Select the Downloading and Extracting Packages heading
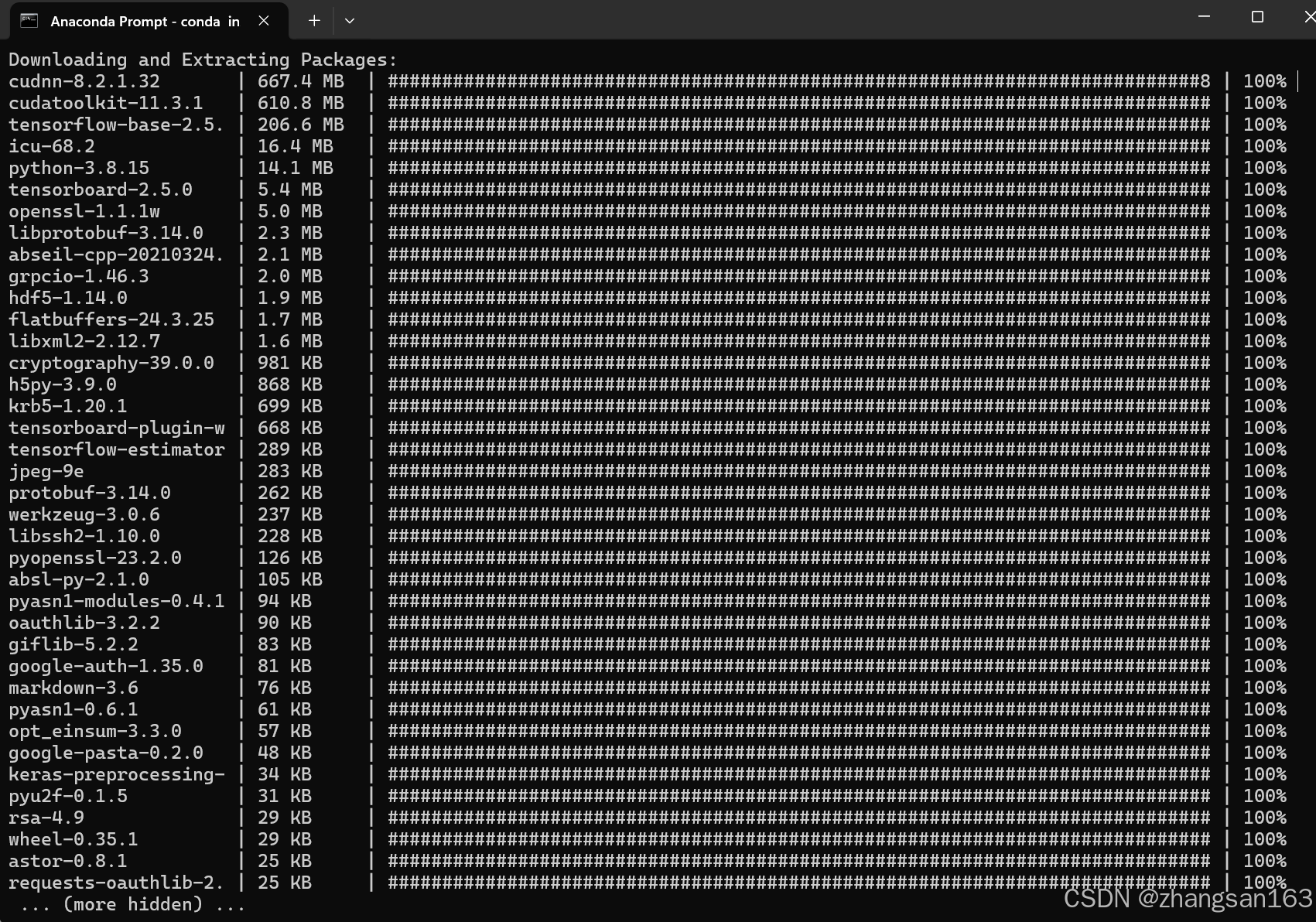Image resolution: width=1316 pixels, height=922 pixels. (x=203, y=59)
